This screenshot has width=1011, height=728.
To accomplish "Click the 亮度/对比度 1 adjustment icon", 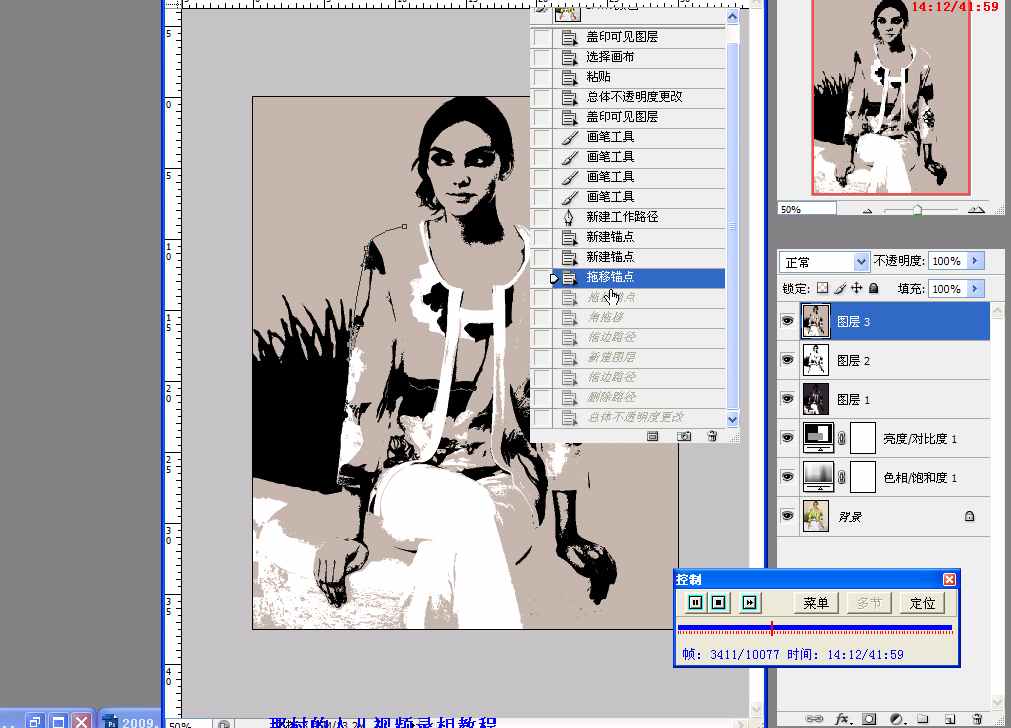I will pos(818,438).
